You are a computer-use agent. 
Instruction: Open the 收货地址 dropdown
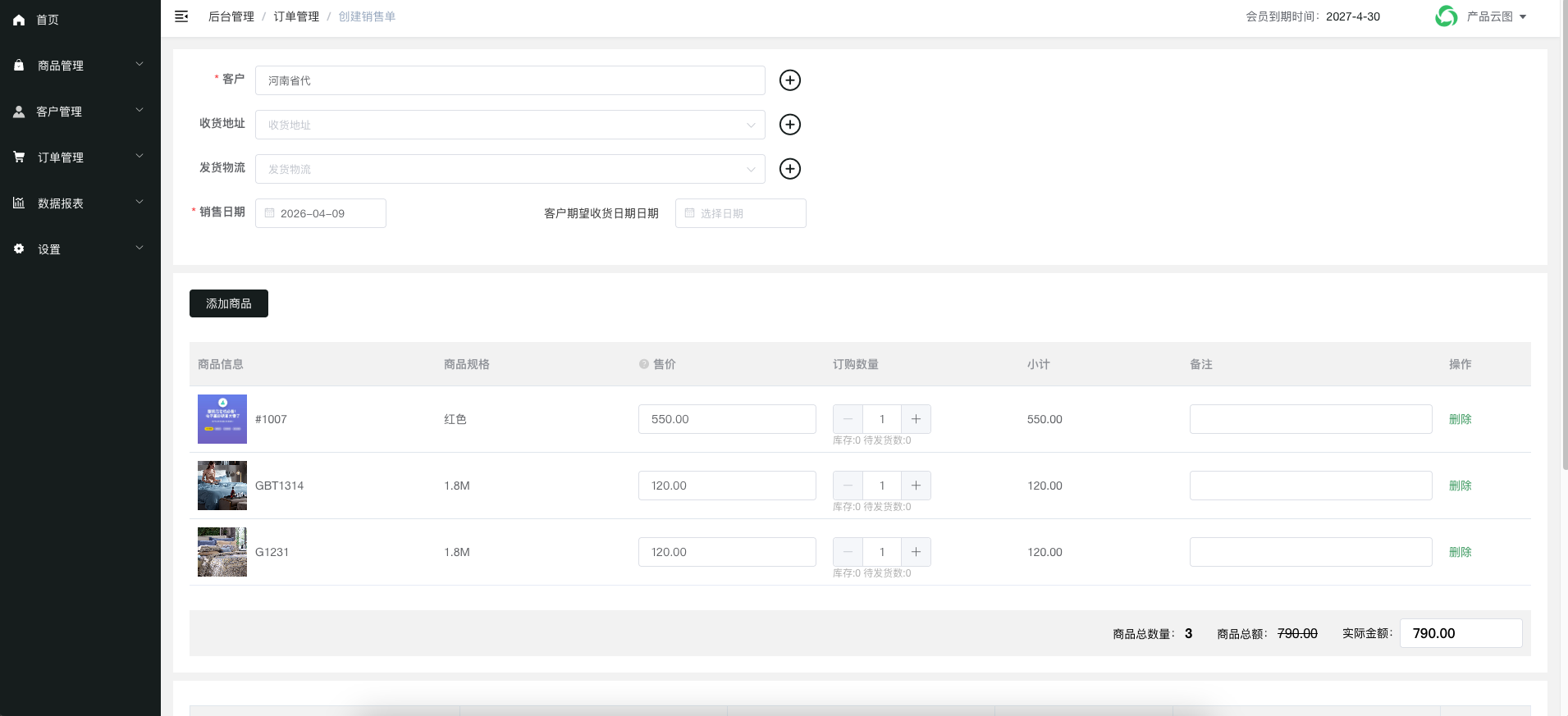(510, 125)
